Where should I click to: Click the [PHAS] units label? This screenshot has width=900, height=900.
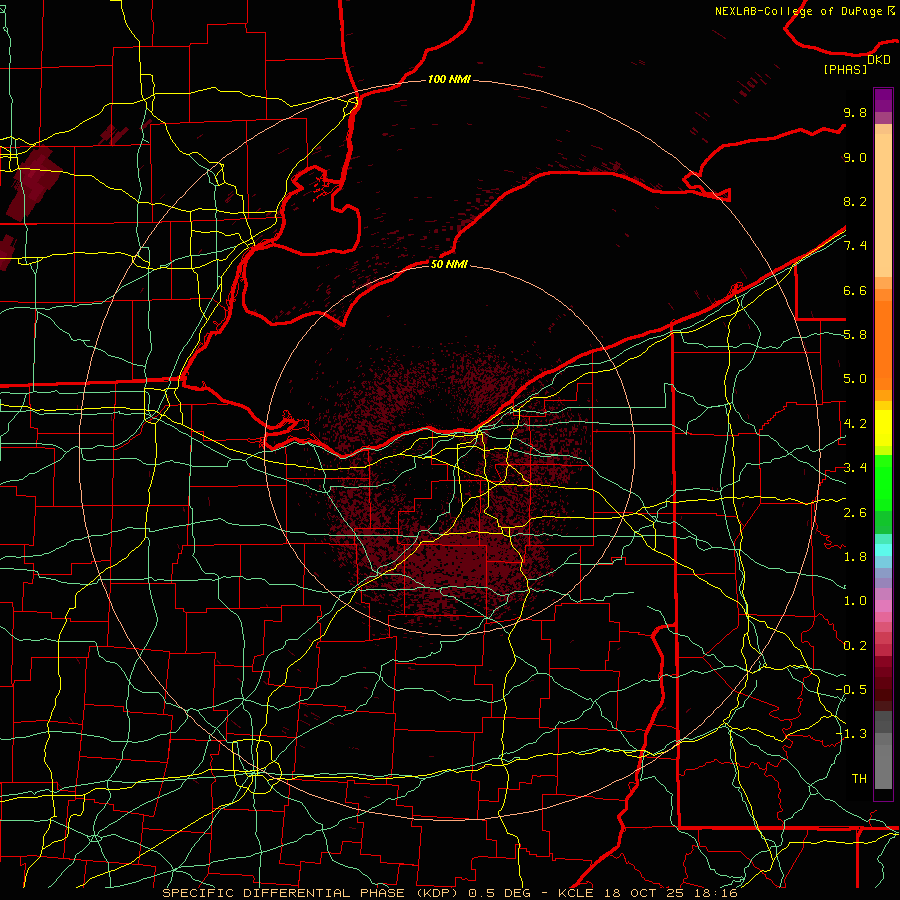point(845,69)
